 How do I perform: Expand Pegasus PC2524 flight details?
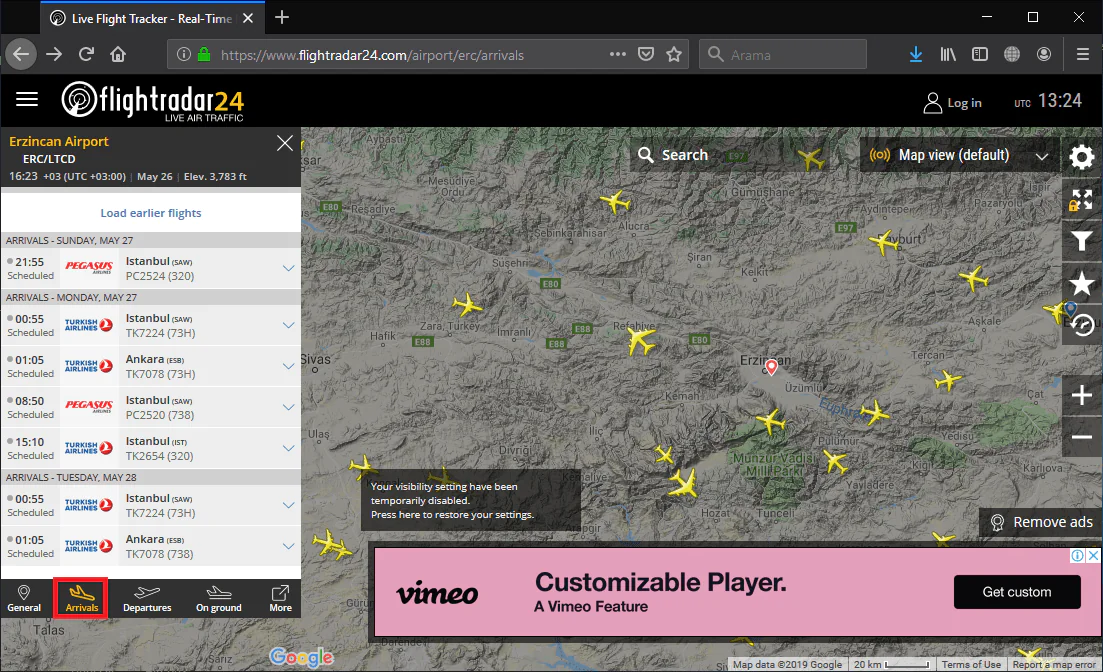tap(289, 268)
